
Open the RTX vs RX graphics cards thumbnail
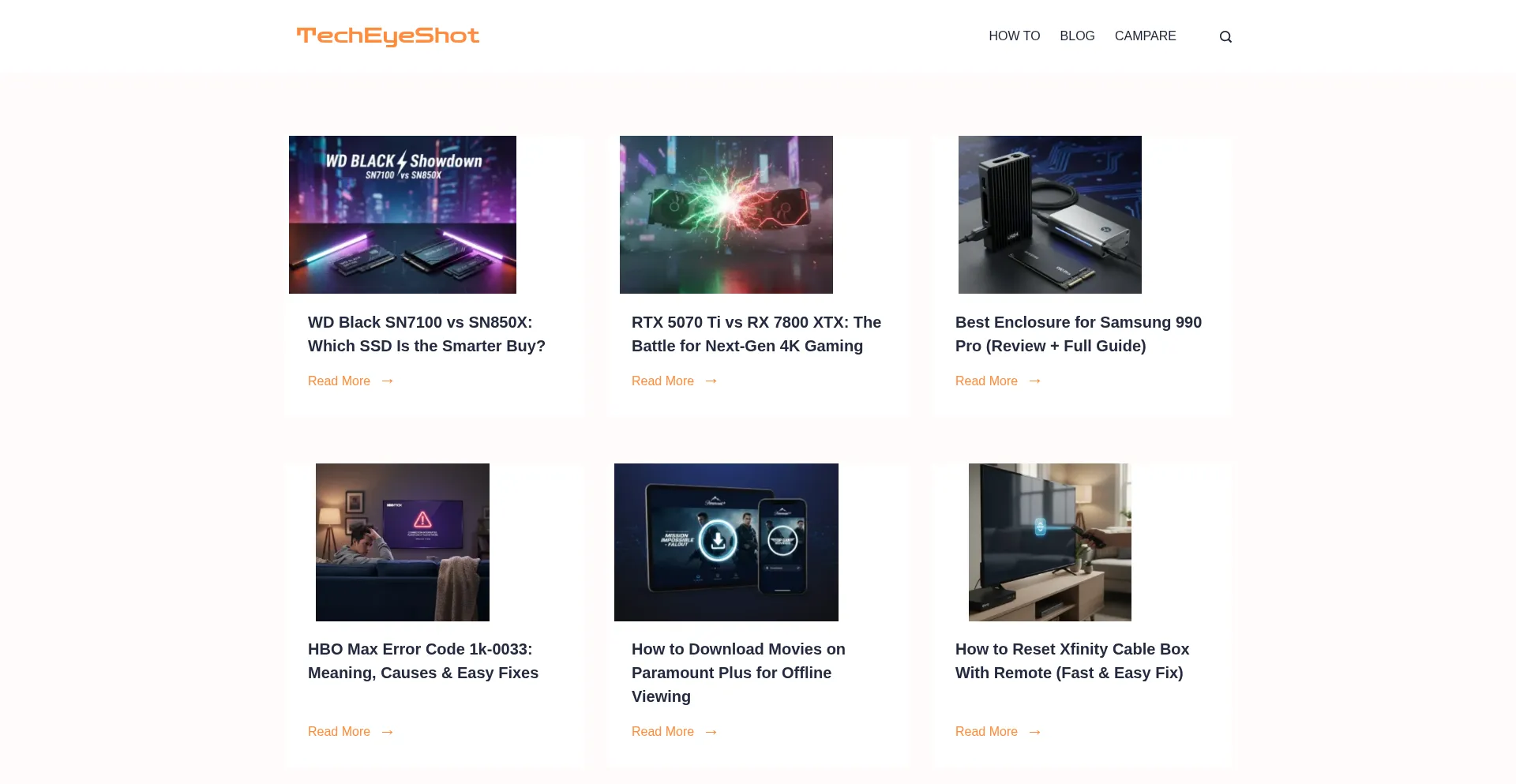click(x=726, y=215)
